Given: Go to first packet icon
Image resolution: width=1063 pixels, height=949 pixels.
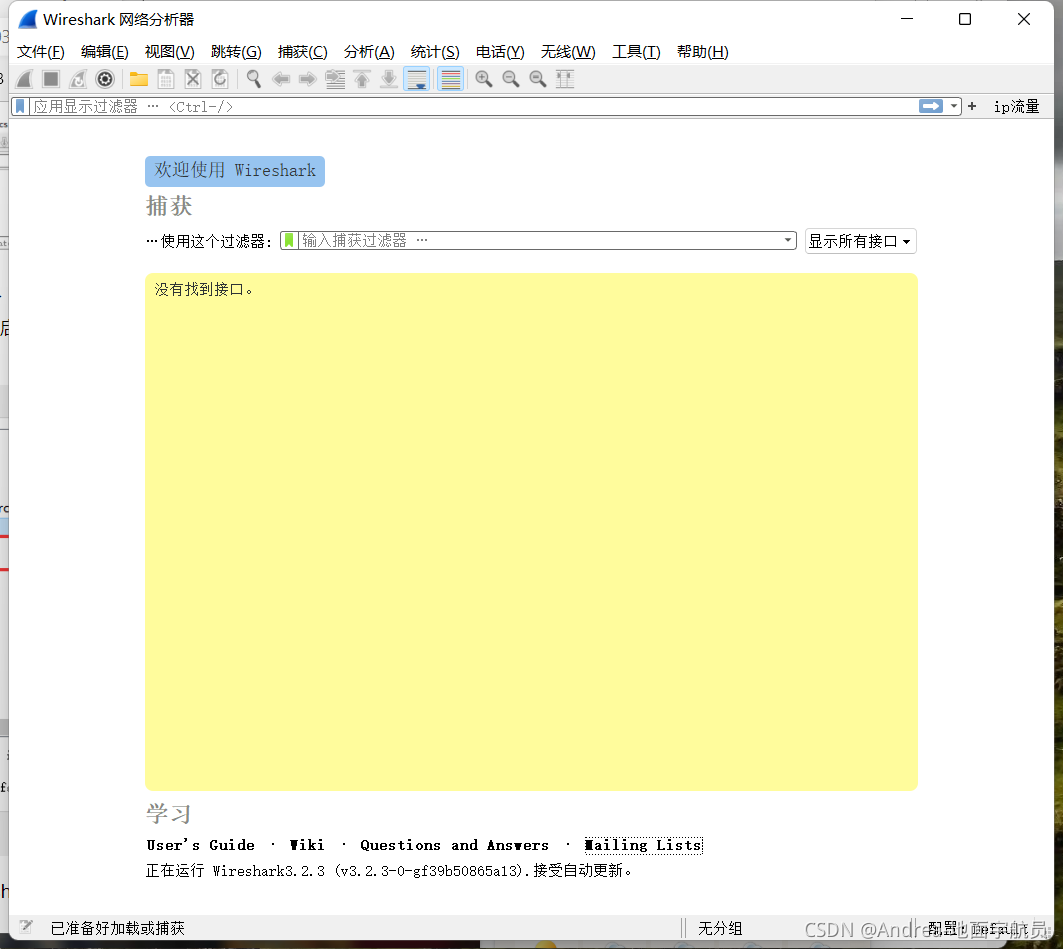Looking at the screenshot, I should [362, 79].
